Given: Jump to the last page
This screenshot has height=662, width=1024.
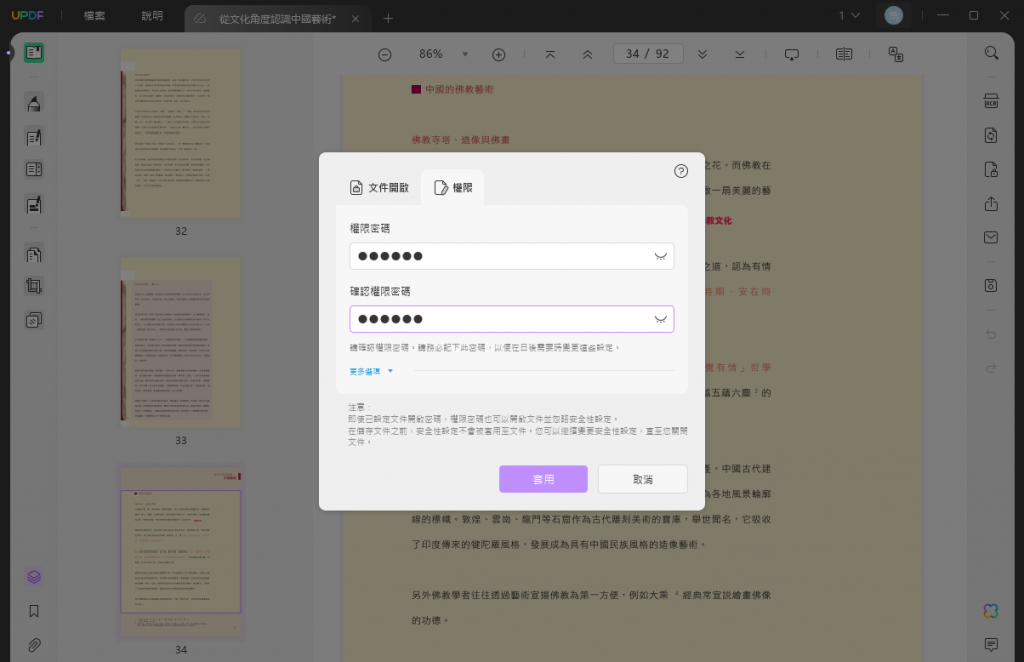Looking at the screenshot, I should point(739,54).
